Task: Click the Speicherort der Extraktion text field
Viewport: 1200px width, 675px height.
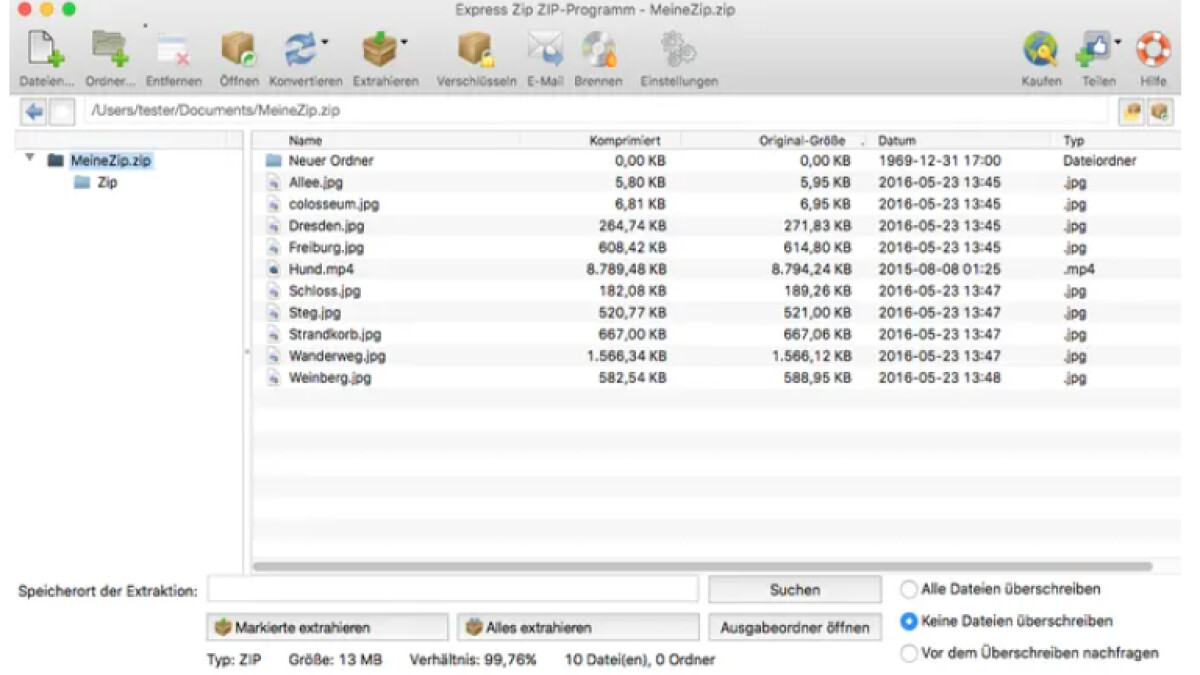Action: (x=452, y=590)
